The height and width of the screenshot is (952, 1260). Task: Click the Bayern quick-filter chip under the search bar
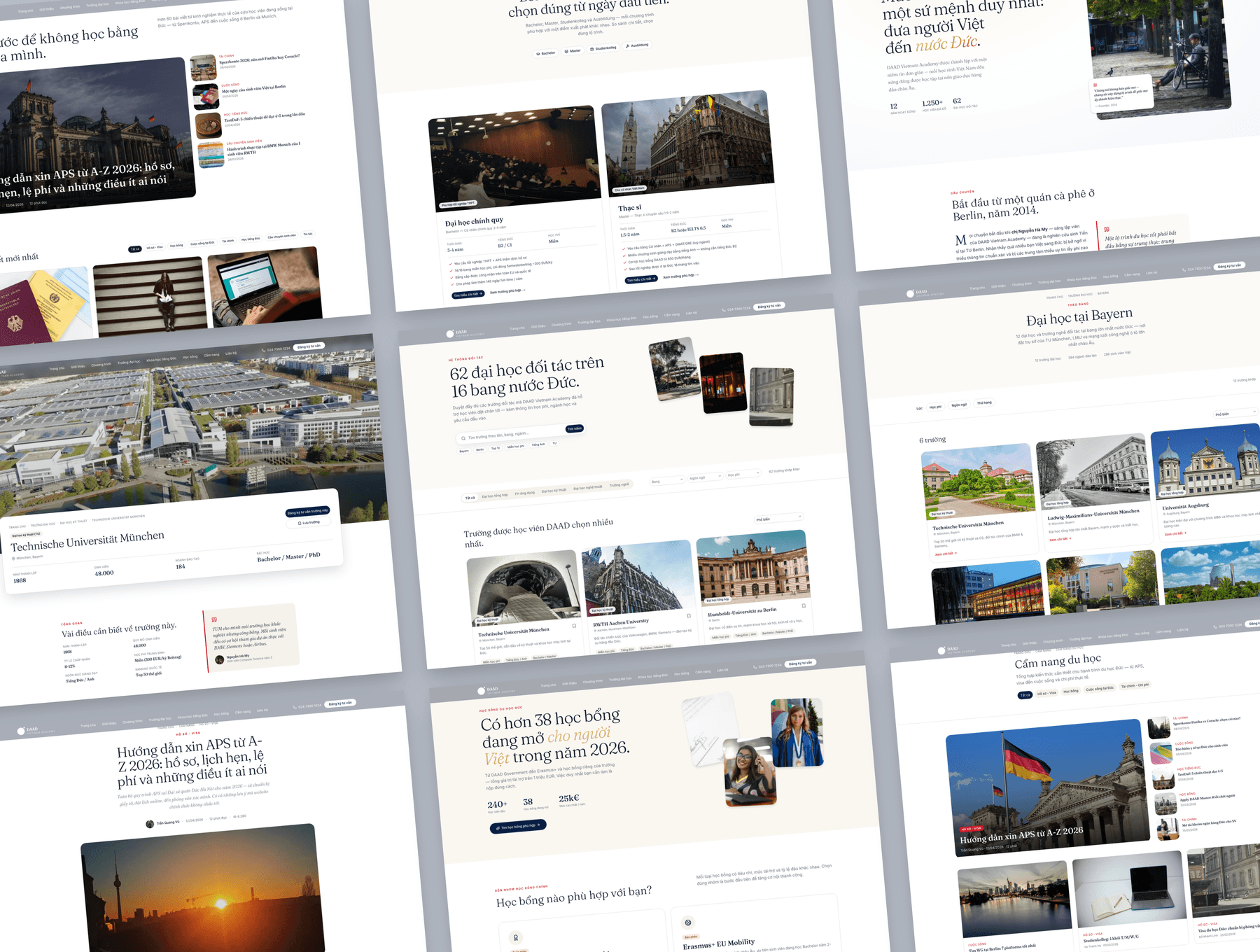pyautogui.click(x=464, y=451)
